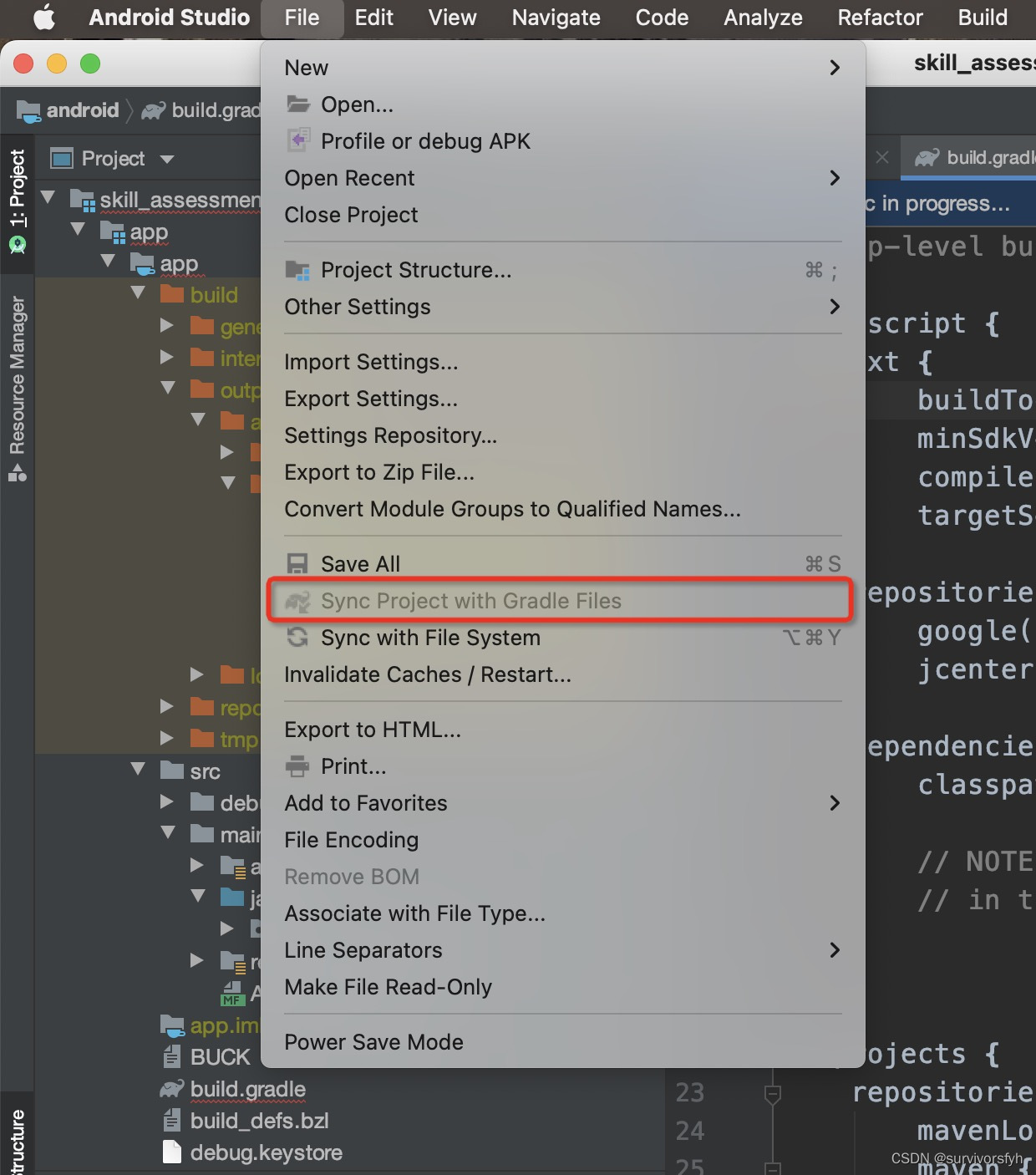Open the Build menu
This screenshot has width=1036, height=1175.
tap(983, 18)
